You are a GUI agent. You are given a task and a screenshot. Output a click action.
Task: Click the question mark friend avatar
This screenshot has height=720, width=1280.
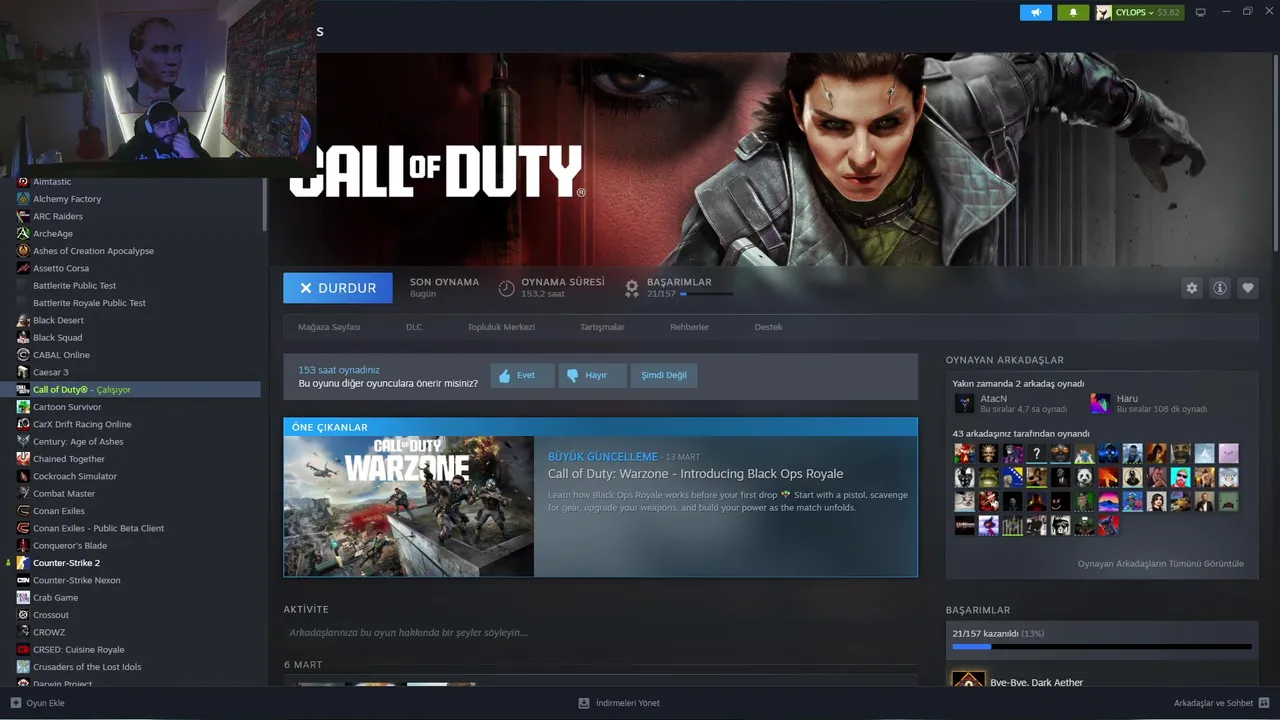pos(1037,454)
